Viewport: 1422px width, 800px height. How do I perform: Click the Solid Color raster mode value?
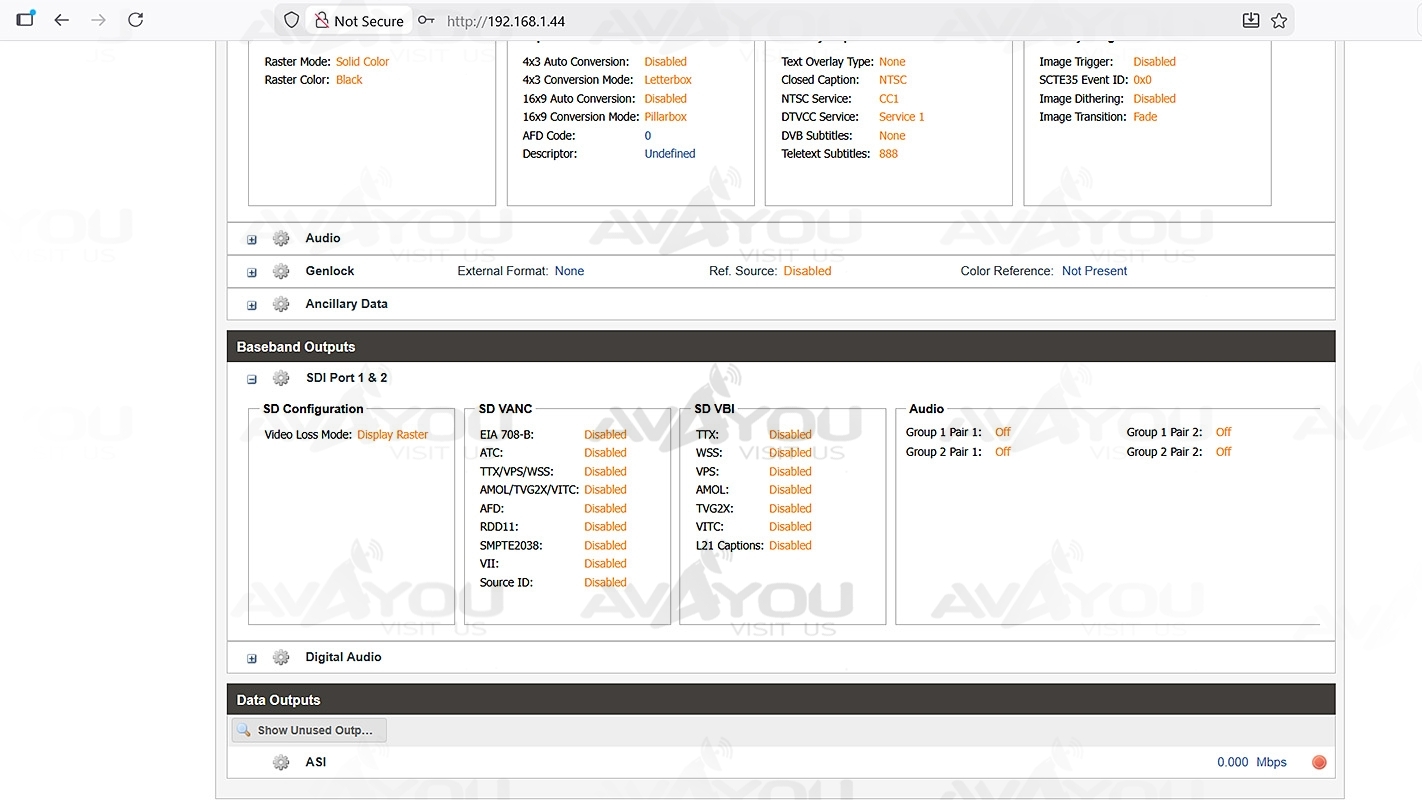coord(362,62)
